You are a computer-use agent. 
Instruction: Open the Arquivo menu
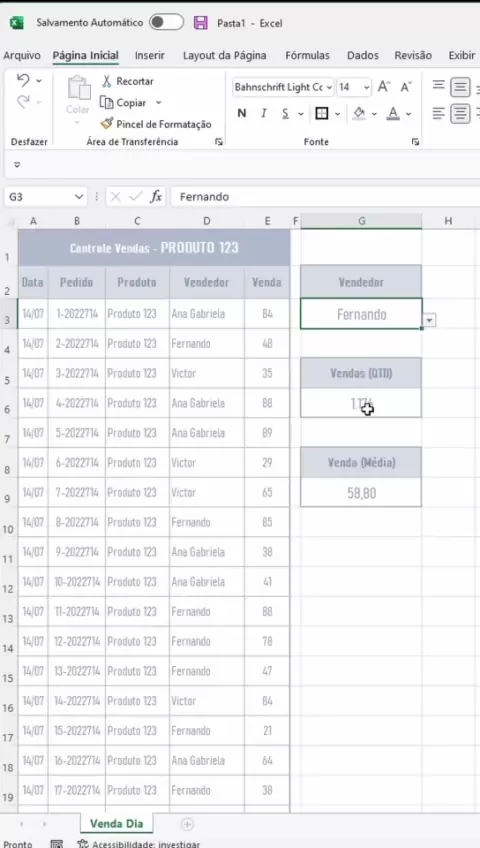[x=22, y=55]
